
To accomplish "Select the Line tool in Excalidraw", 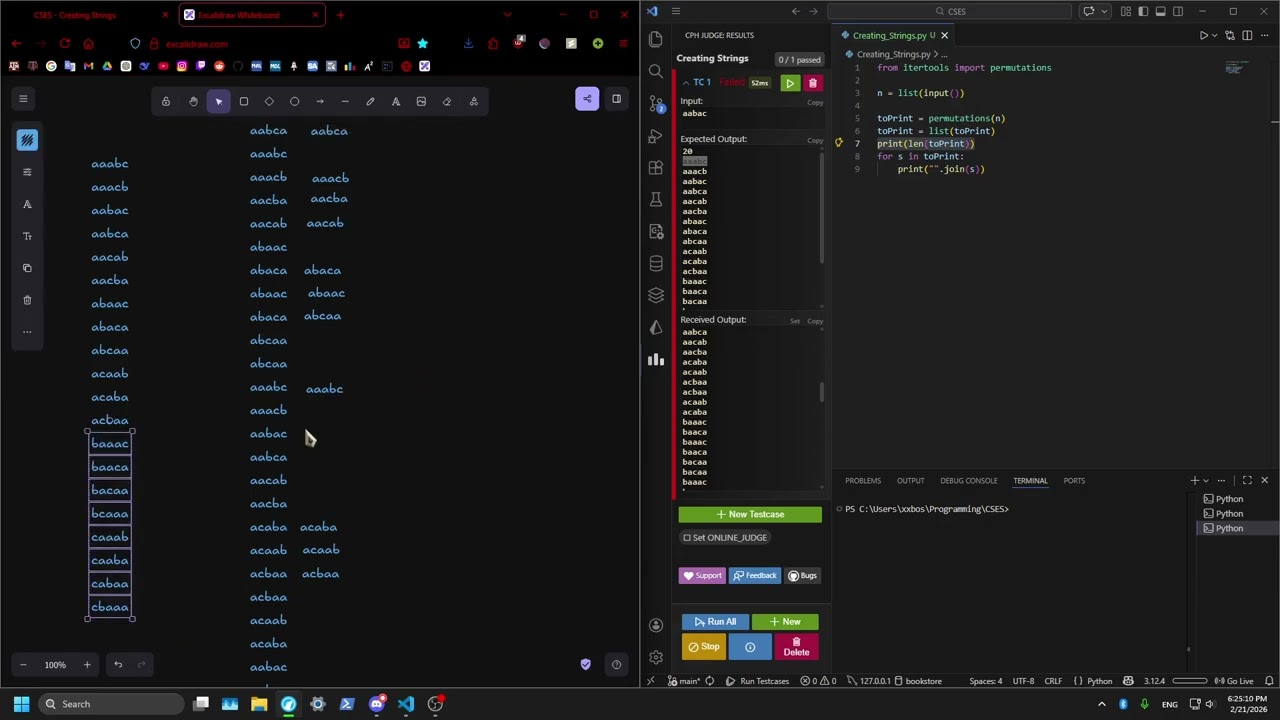I will (345, 101).
